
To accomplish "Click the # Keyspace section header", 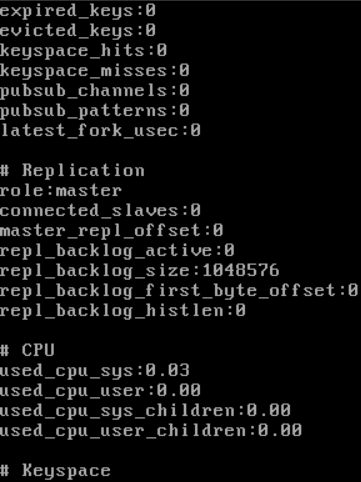I will (x=55, y=472).
